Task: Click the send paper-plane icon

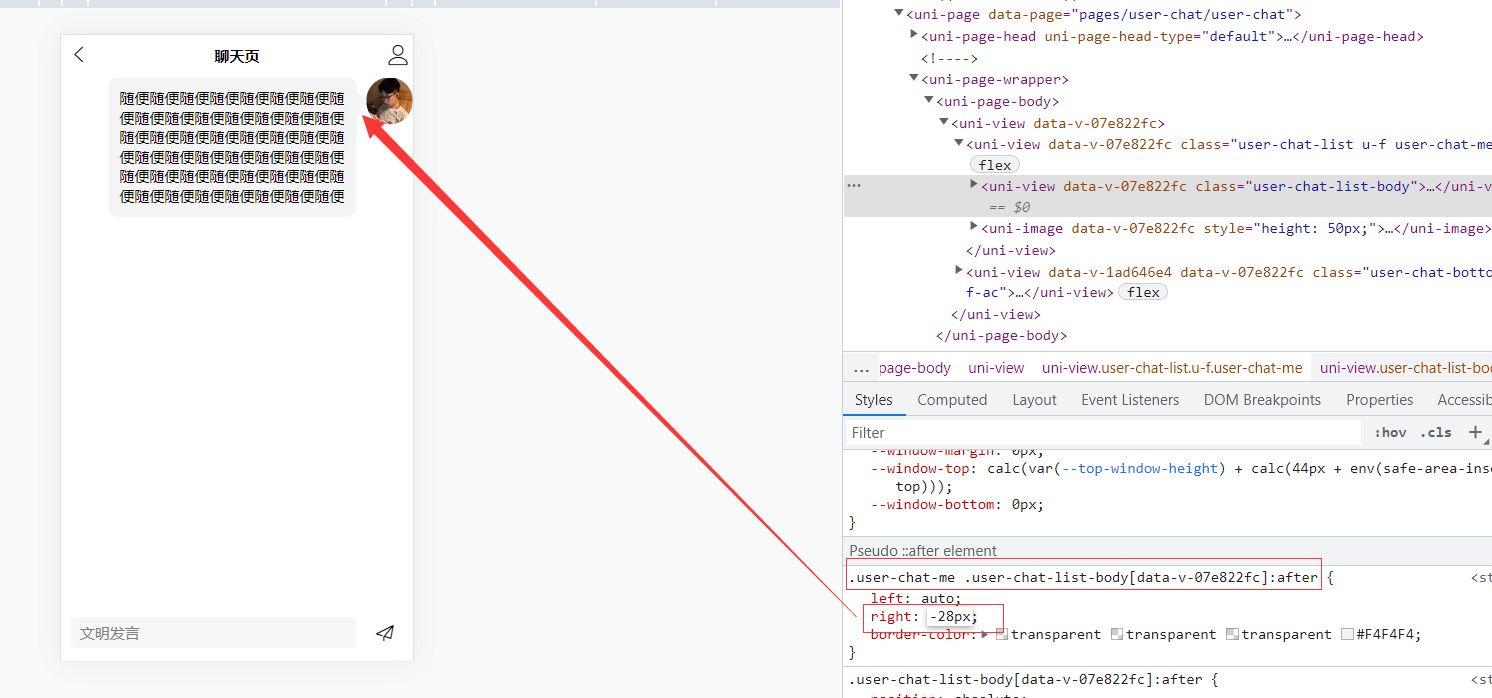Action: [x=385, y=633]
